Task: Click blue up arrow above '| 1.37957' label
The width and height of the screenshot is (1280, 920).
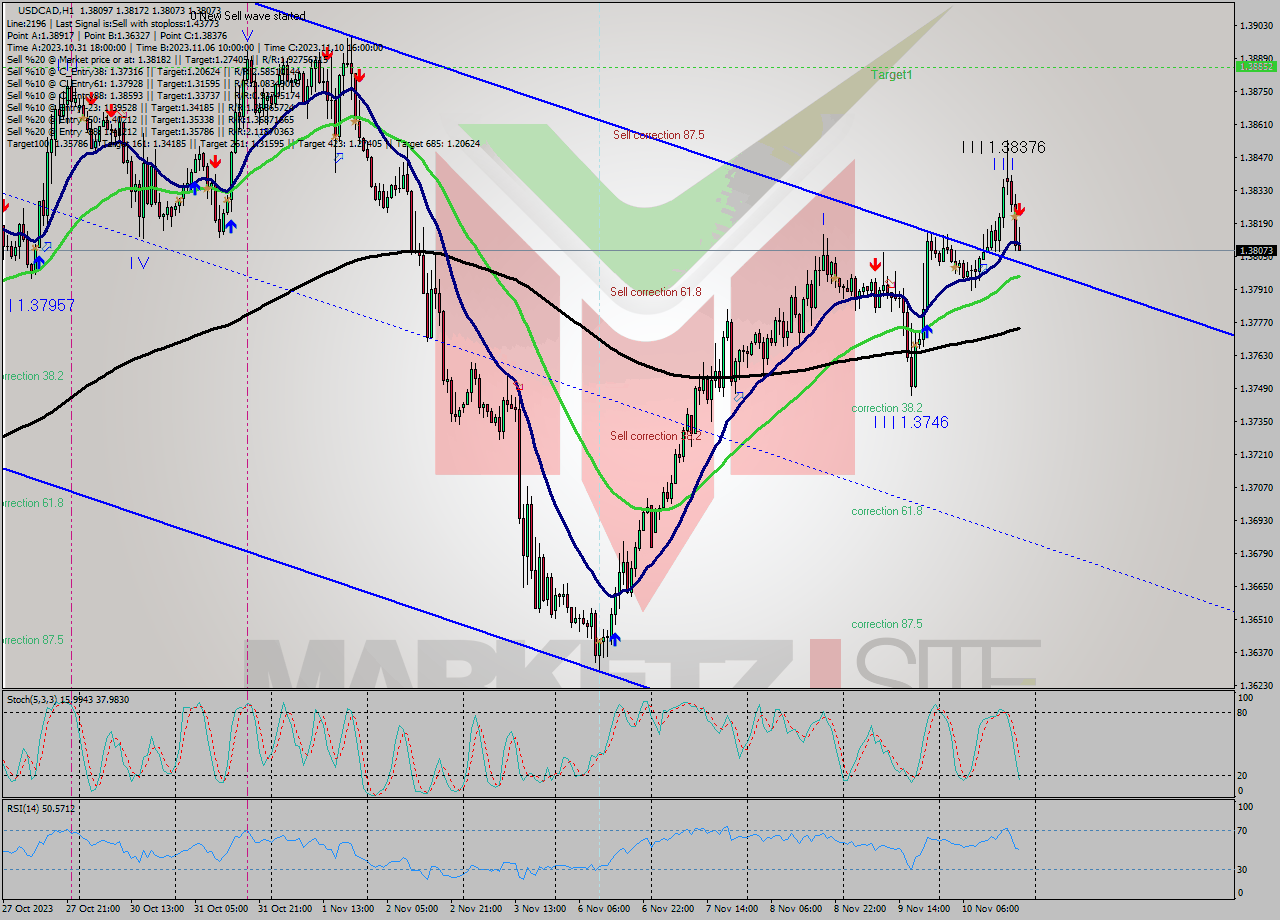Action: 37,263
